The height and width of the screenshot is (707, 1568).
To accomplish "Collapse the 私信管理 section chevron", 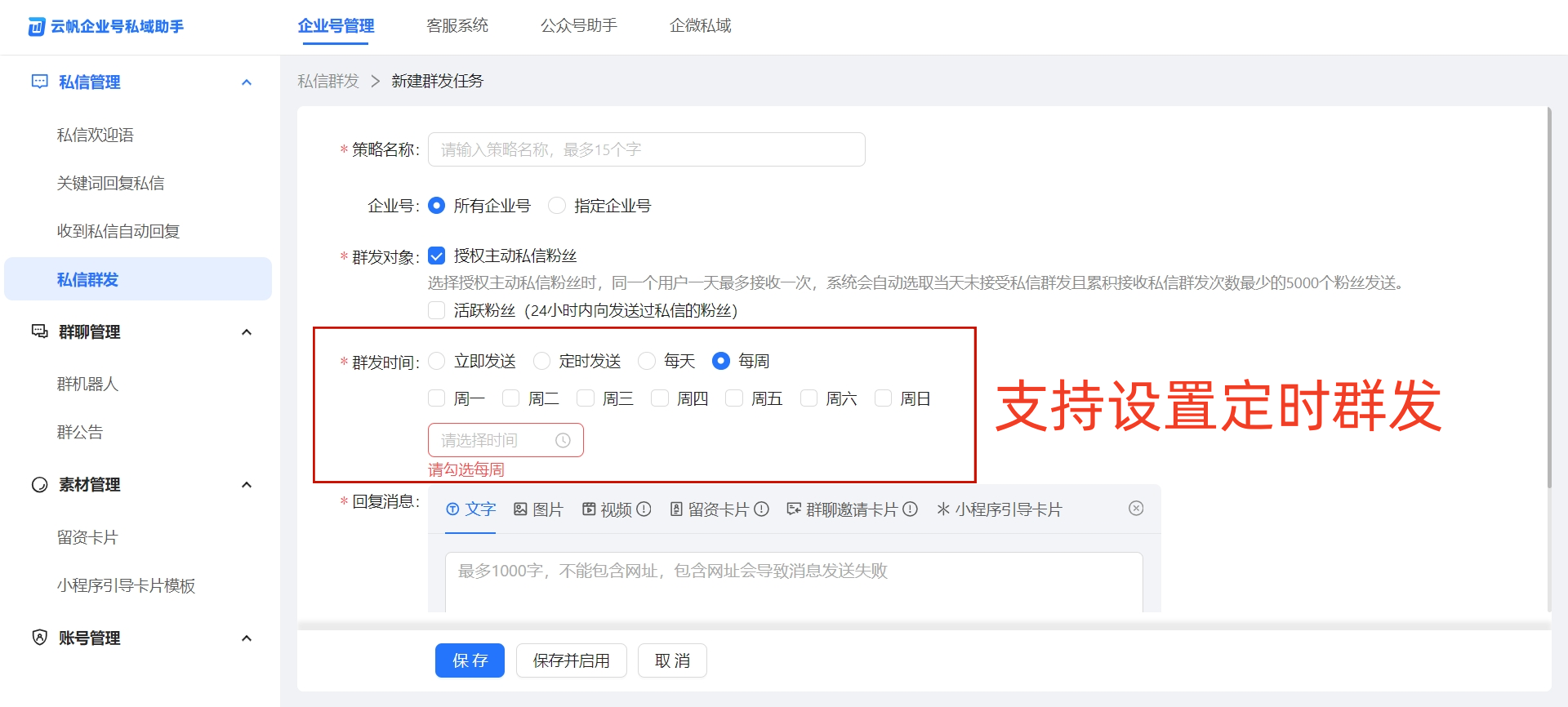I will tap(247, 82).
